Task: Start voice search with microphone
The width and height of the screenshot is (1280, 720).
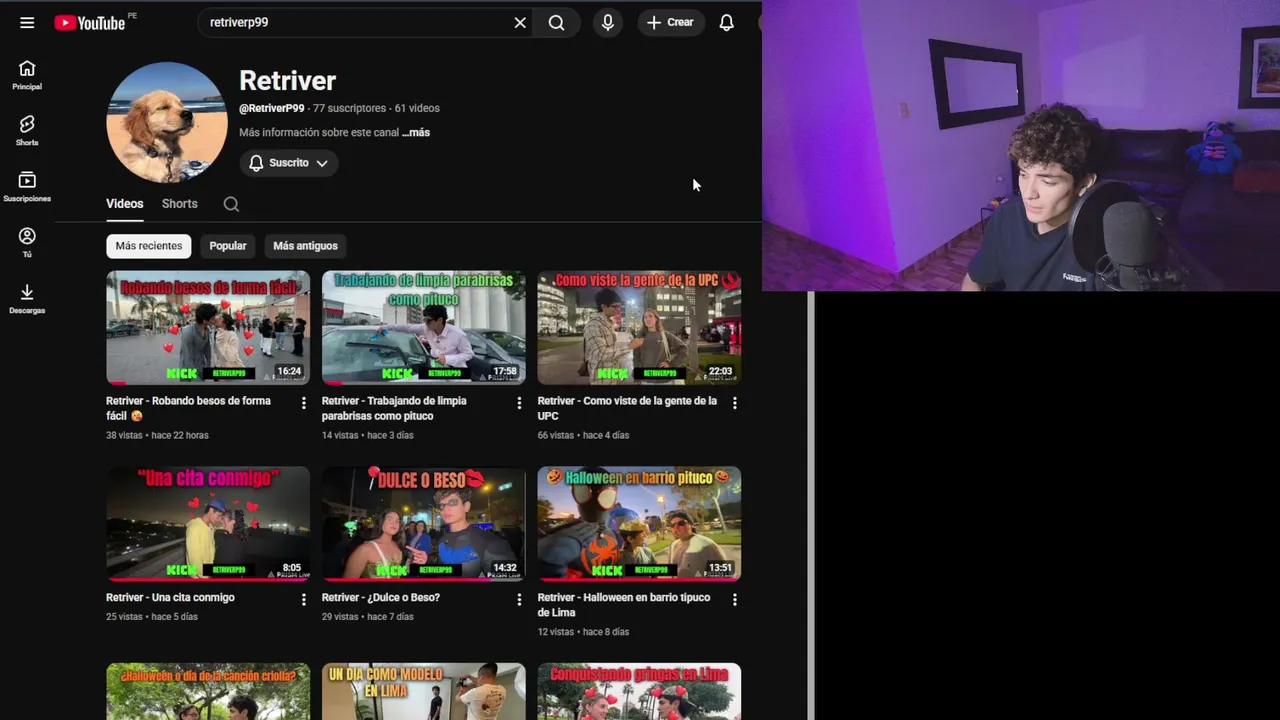Action: point(608,22)
